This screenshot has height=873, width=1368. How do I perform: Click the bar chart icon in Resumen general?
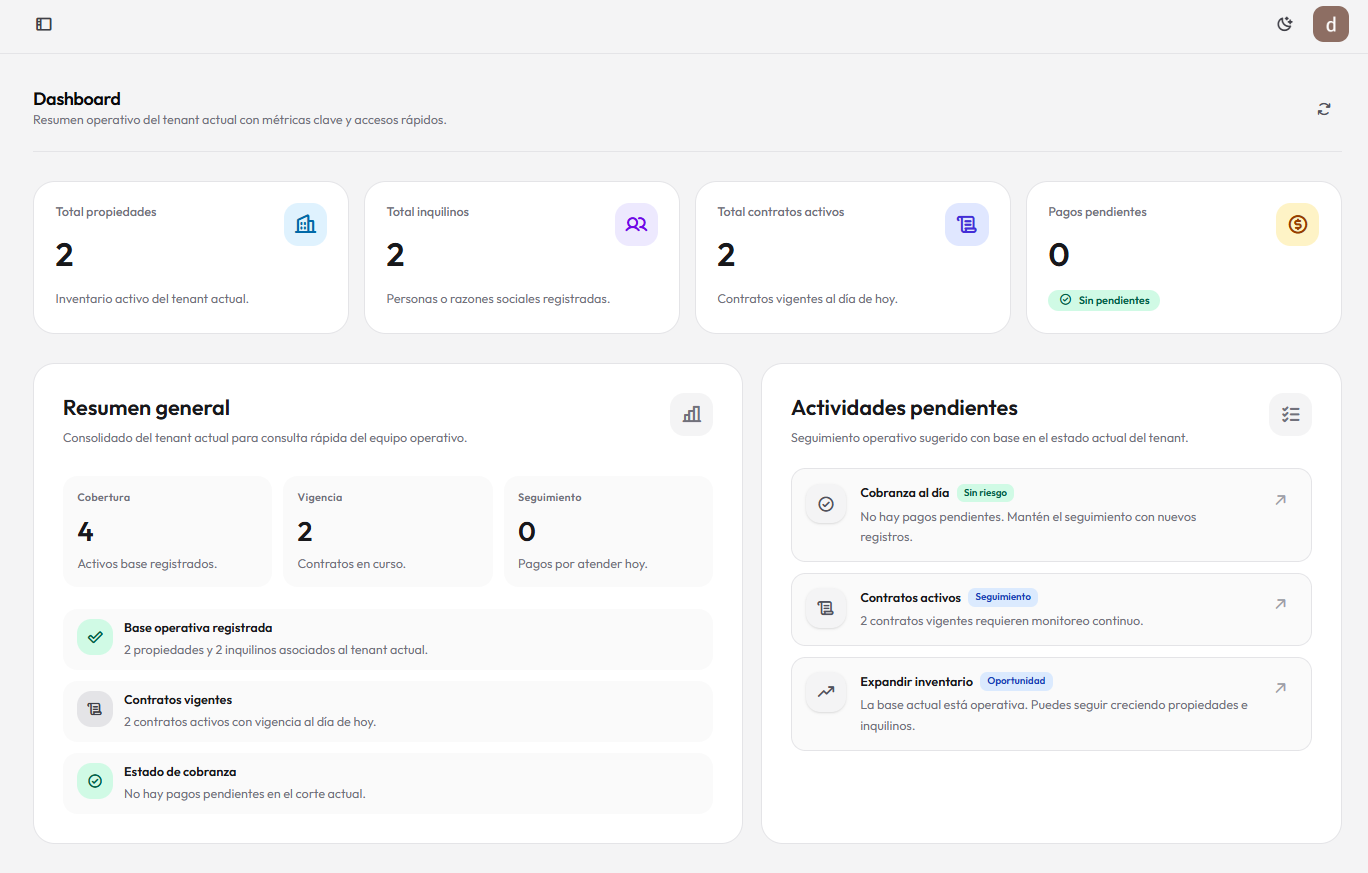[x=691, y=414]
